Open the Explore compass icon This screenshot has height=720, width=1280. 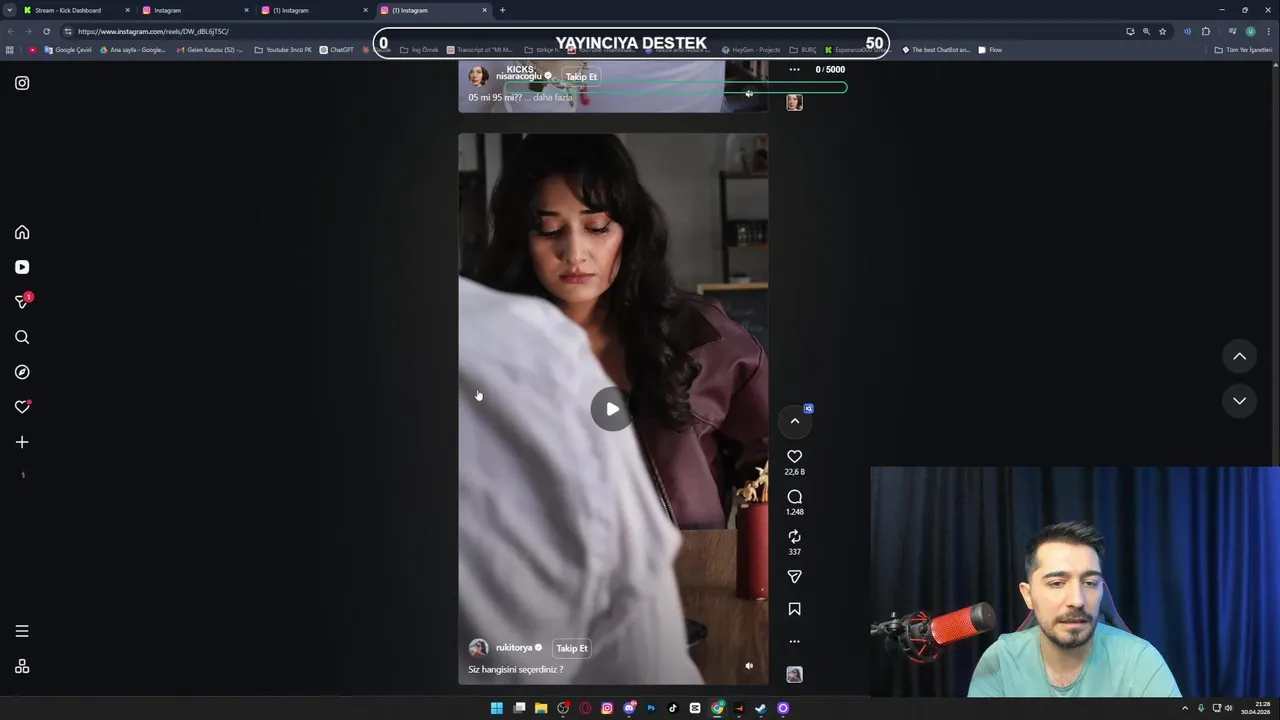click(x=22, y=372)
